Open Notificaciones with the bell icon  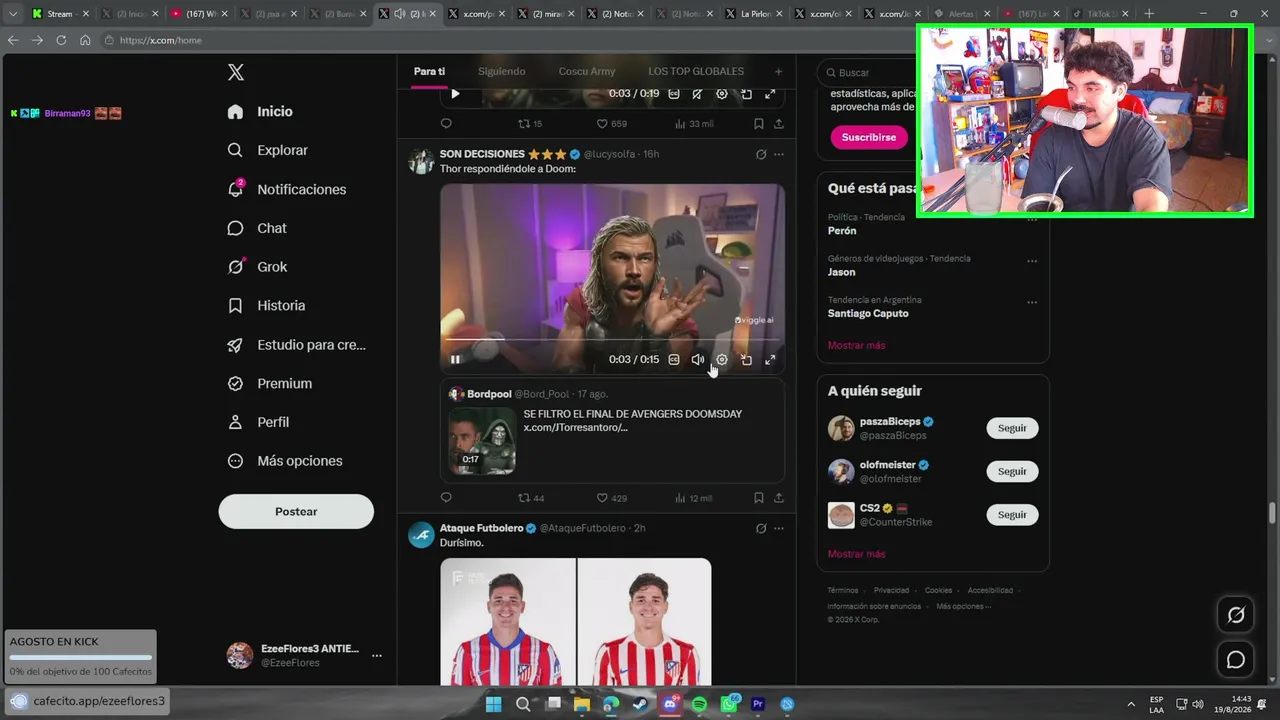pyautogui.click(x=287, y=189)
